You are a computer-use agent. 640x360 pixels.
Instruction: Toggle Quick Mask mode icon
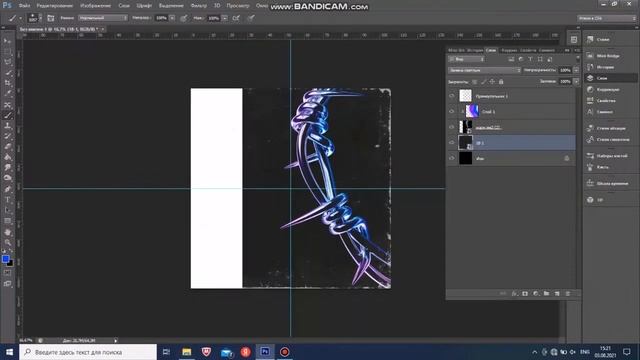pos(8,273)
